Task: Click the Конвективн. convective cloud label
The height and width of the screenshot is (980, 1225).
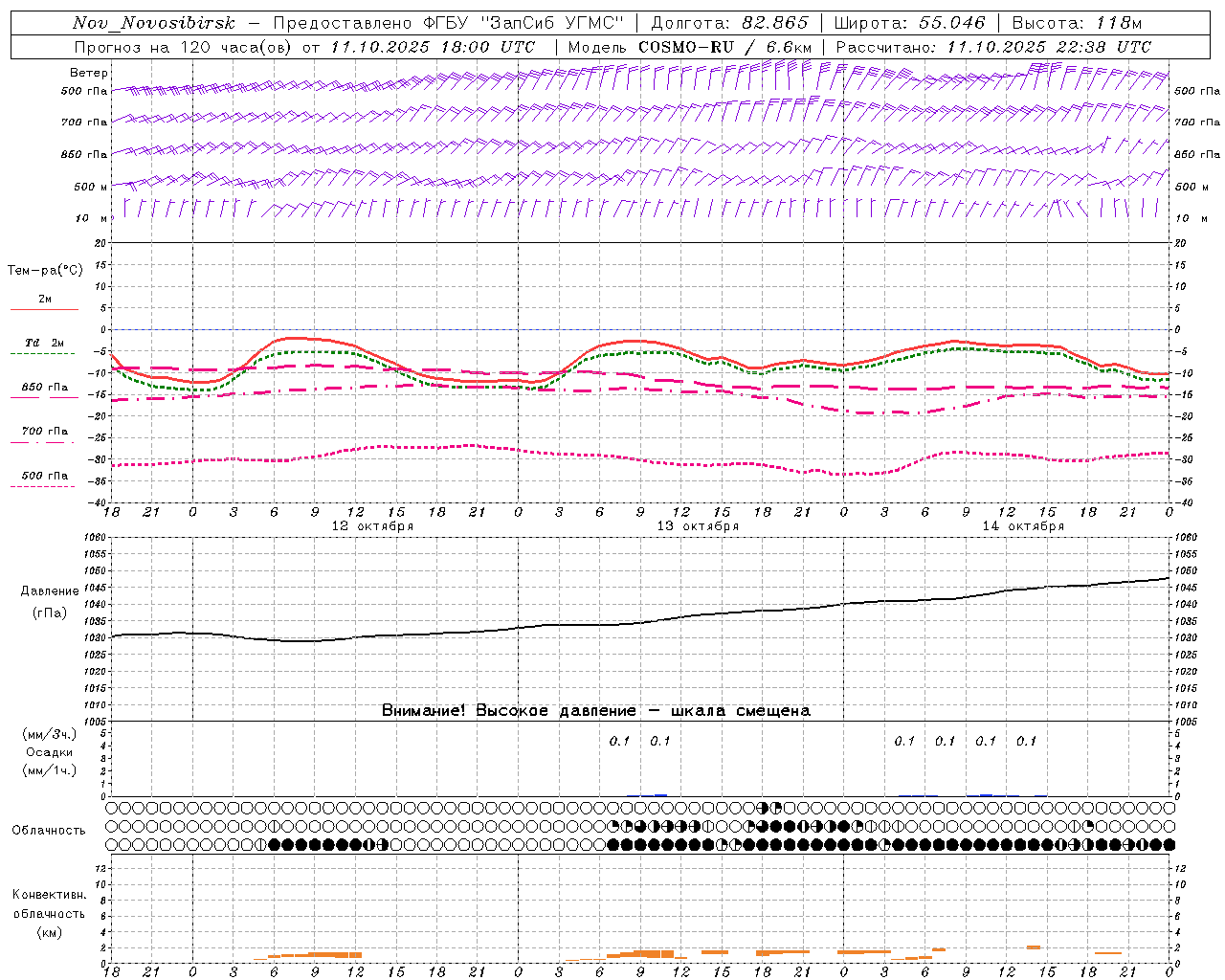Action: click(49, 895)
